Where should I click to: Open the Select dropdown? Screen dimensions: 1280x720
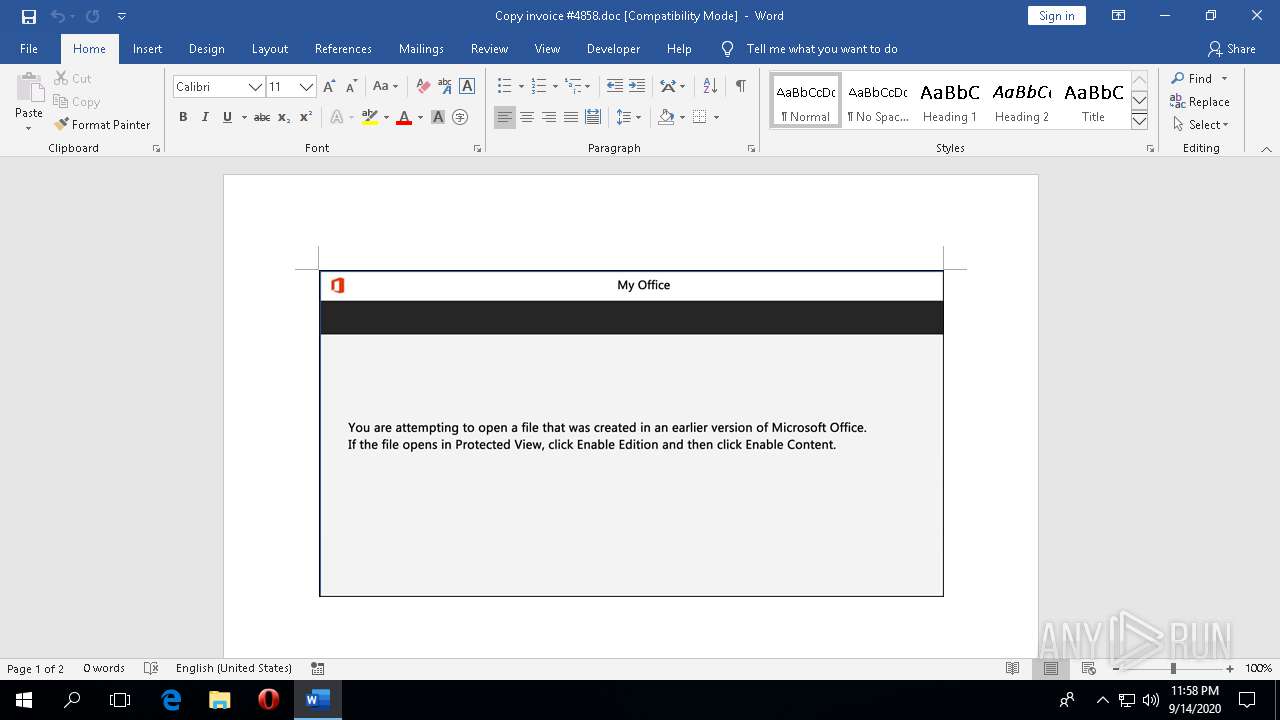1200,125
